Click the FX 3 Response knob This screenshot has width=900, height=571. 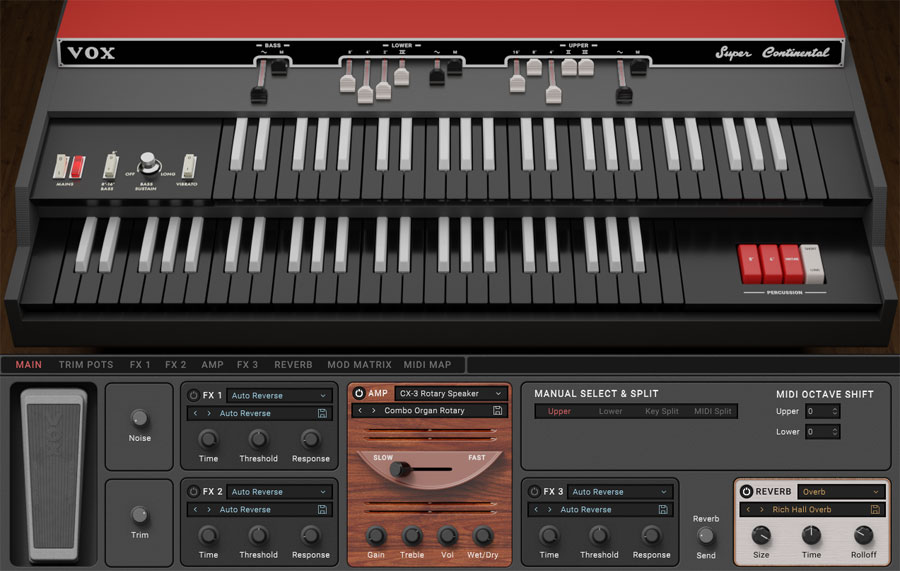[651, 536]
